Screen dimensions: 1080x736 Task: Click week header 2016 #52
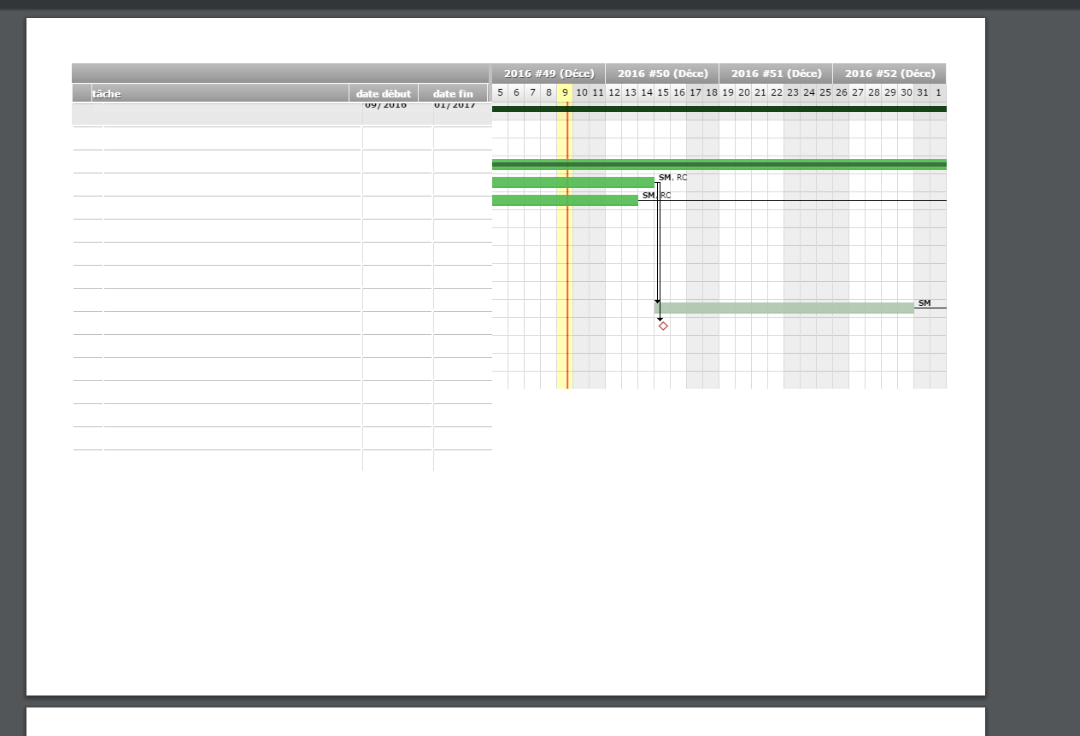pos(889,74)
